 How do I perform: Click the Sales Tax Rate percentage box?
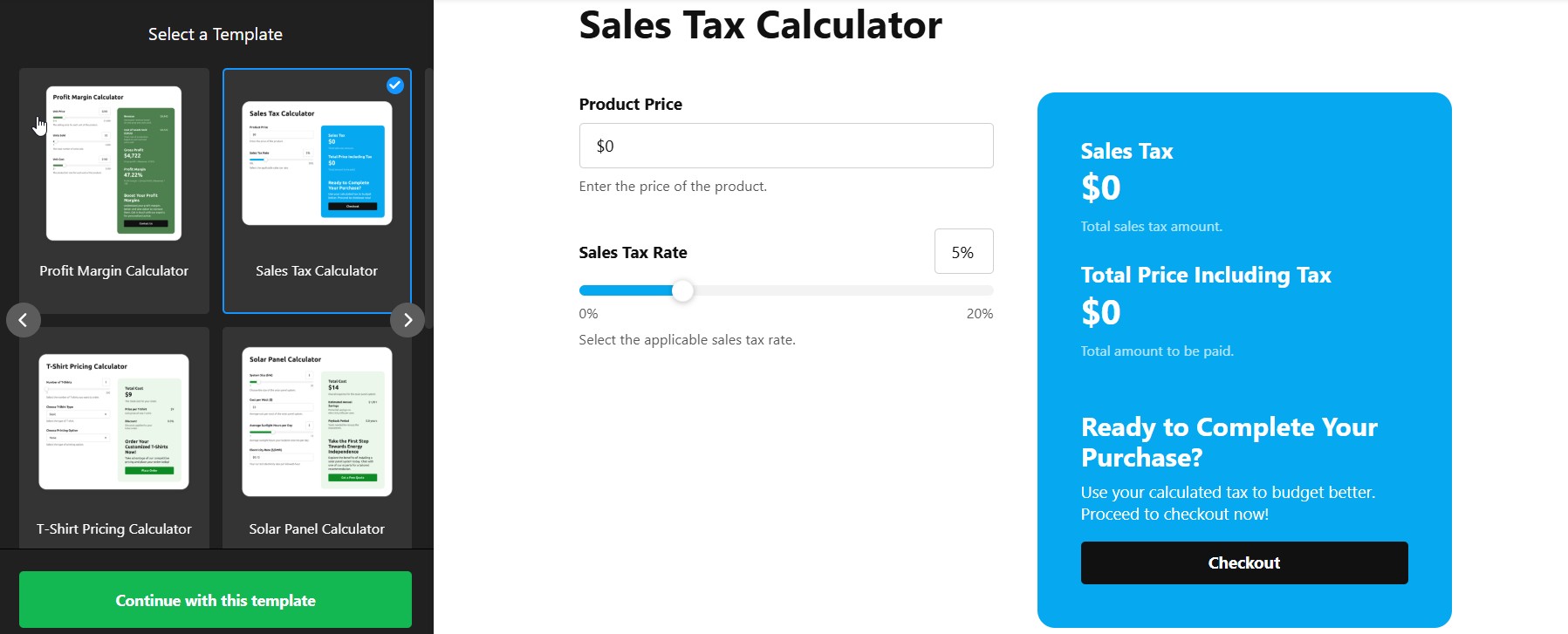tap(963, 252)
